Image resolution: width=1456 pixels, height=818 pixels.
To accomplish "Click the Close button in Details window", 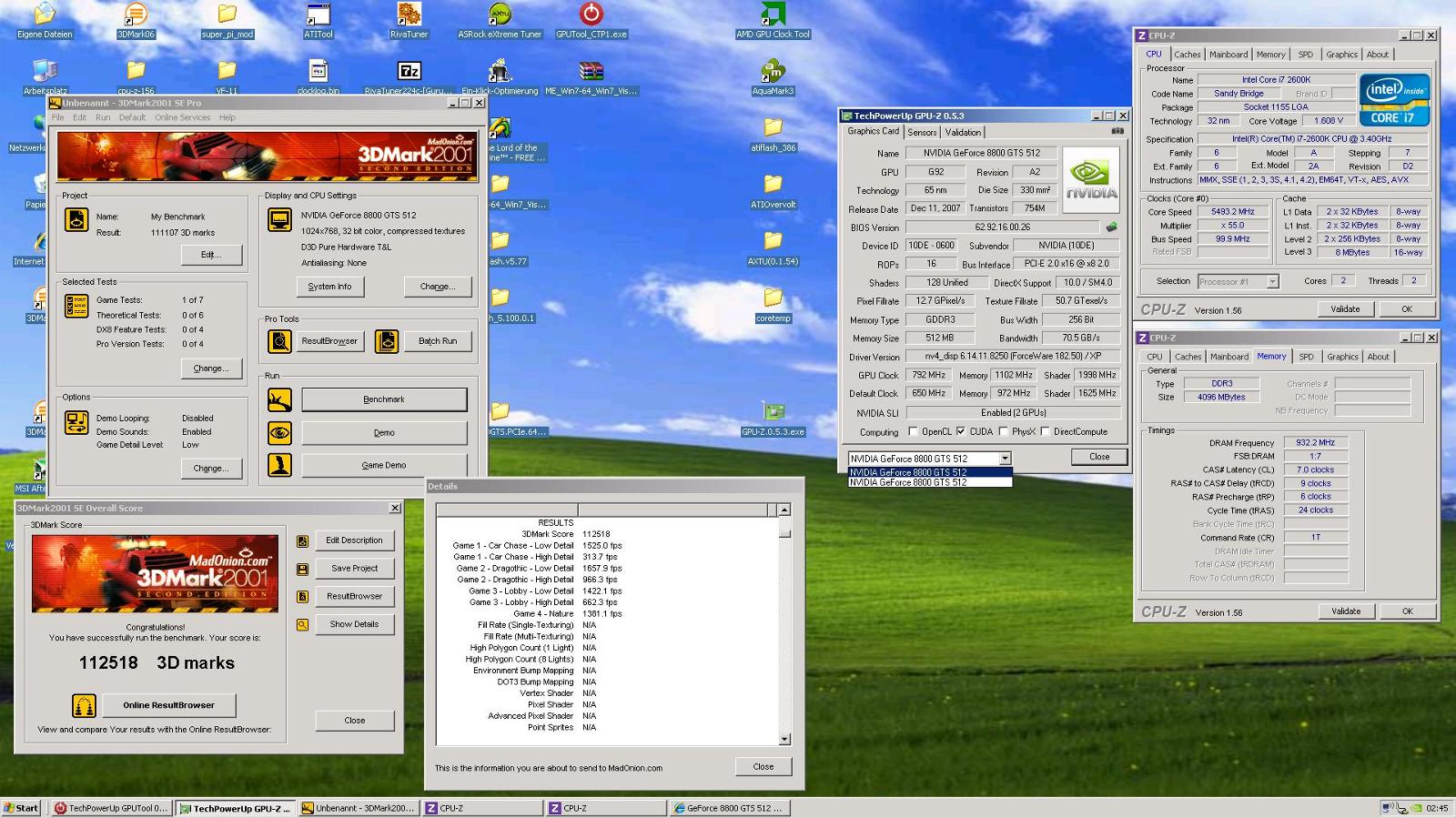I will tap(763, 767).
